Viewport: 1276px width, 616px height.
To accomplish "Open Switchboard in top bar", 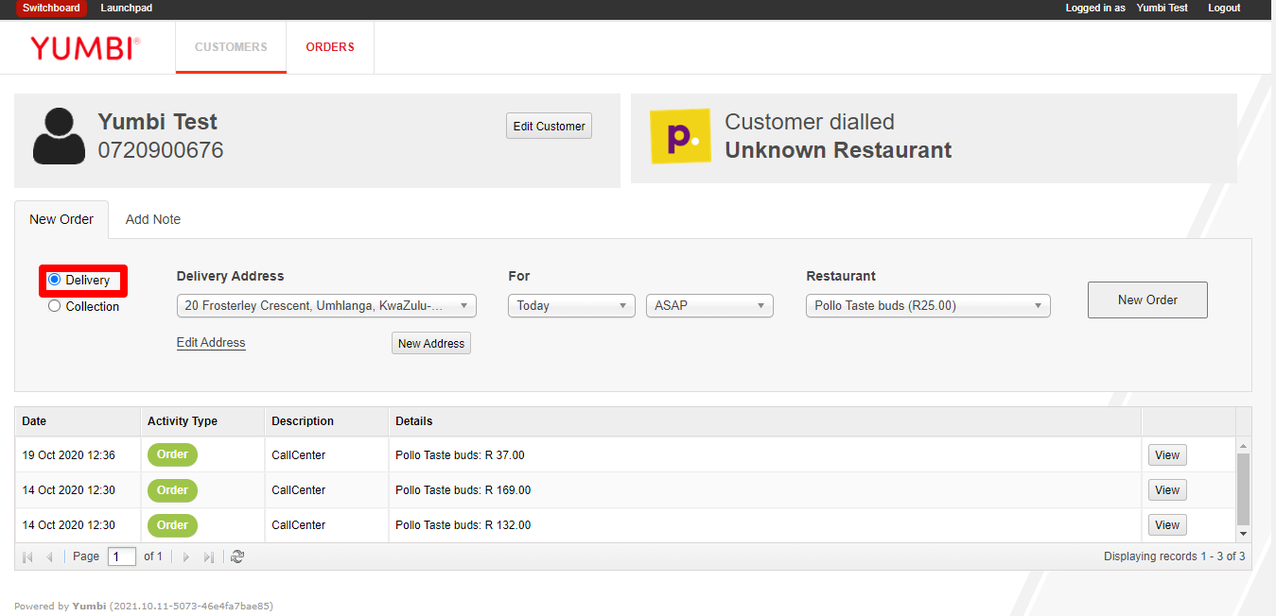I will 51,8.
